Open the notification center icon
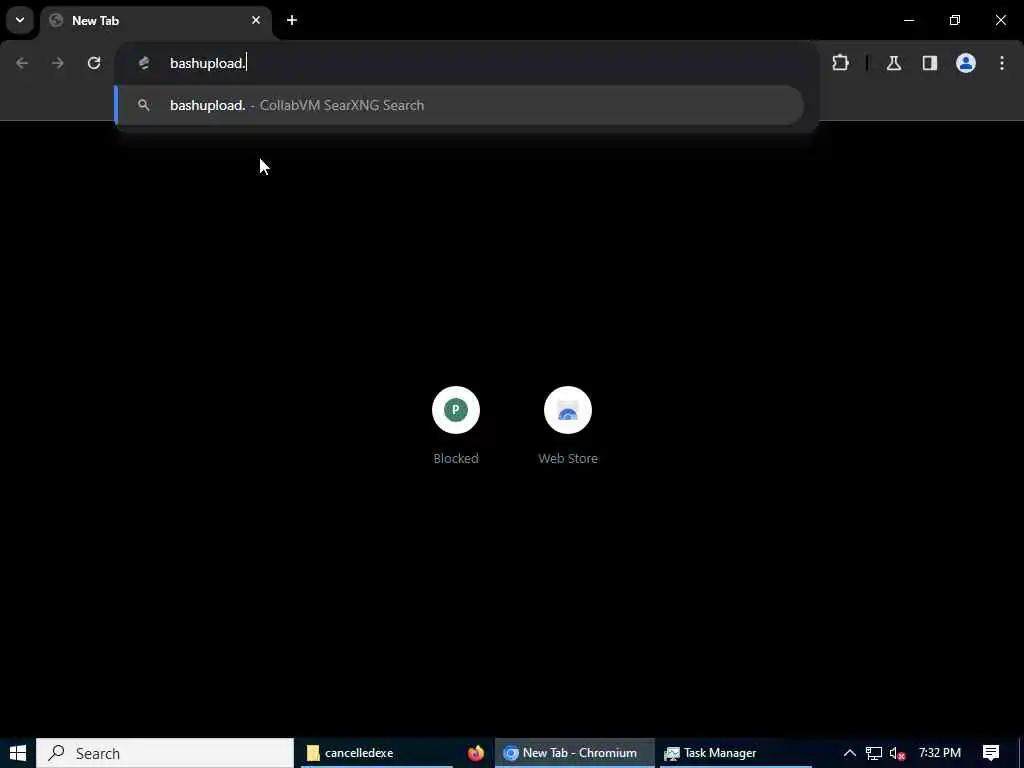The image size is (1024, 768). [x=991, y=753]
